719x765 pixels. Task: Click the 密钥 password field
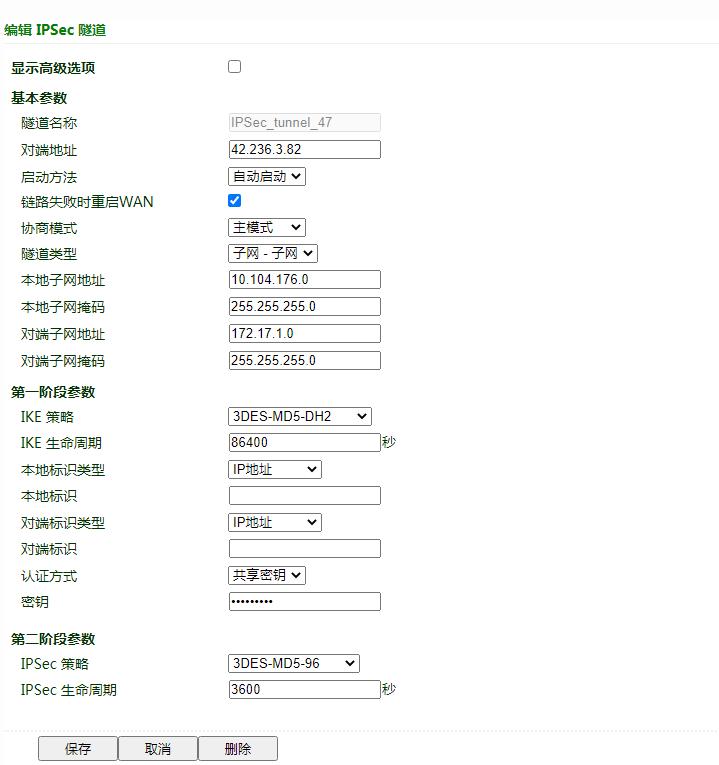point(304,602)
